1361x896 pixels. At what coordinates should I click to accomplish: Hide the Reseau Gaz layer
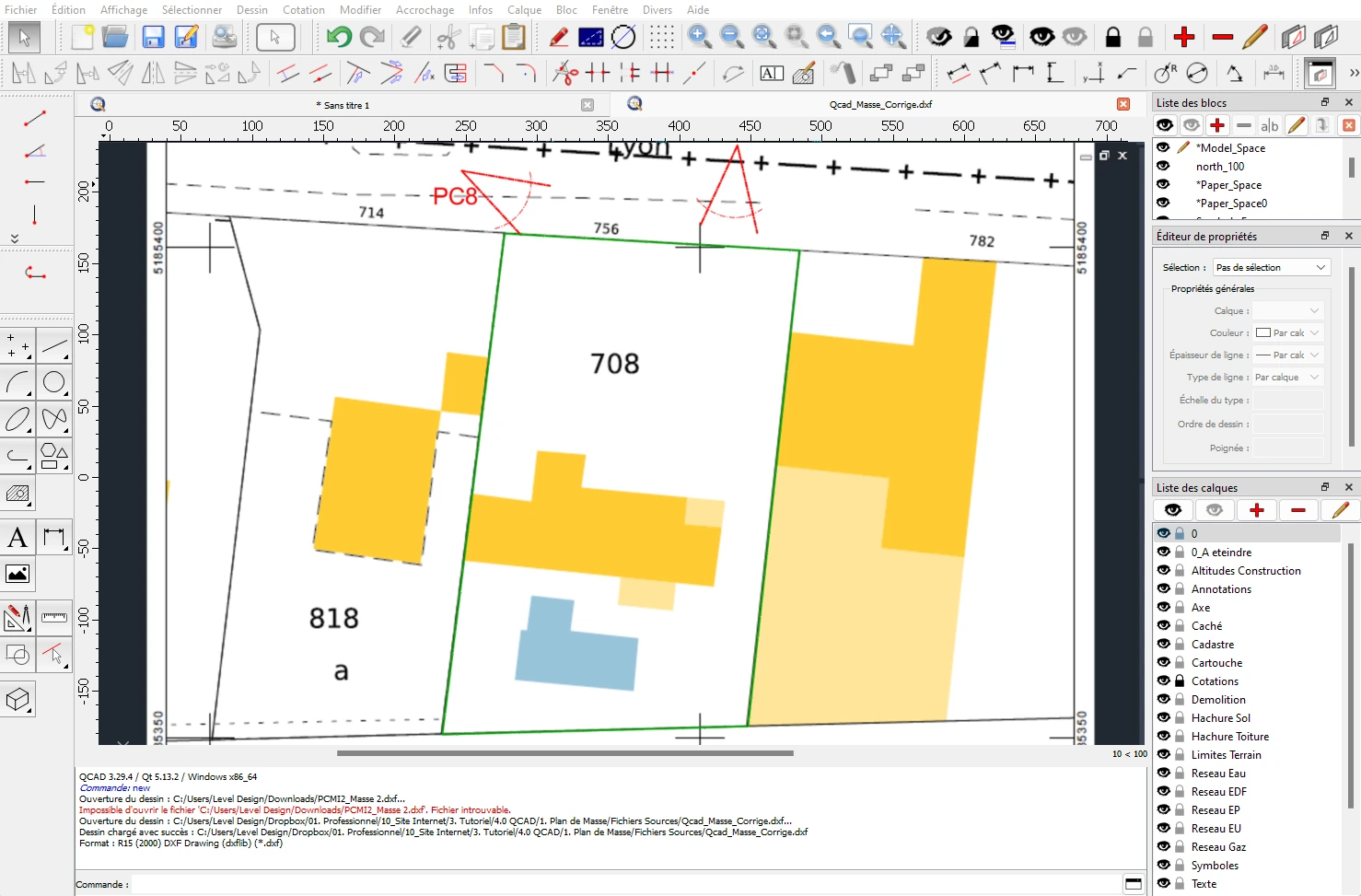point(1164,846)
